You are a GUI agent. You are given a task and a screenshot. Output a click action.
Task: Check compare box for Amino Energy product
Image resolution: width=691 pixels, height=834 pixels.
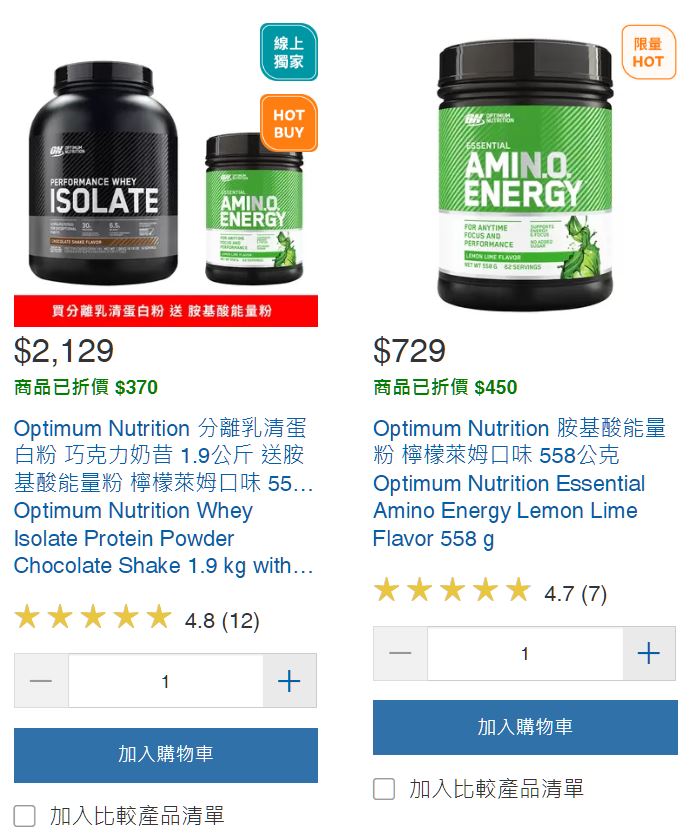click(x=384, y=789)
